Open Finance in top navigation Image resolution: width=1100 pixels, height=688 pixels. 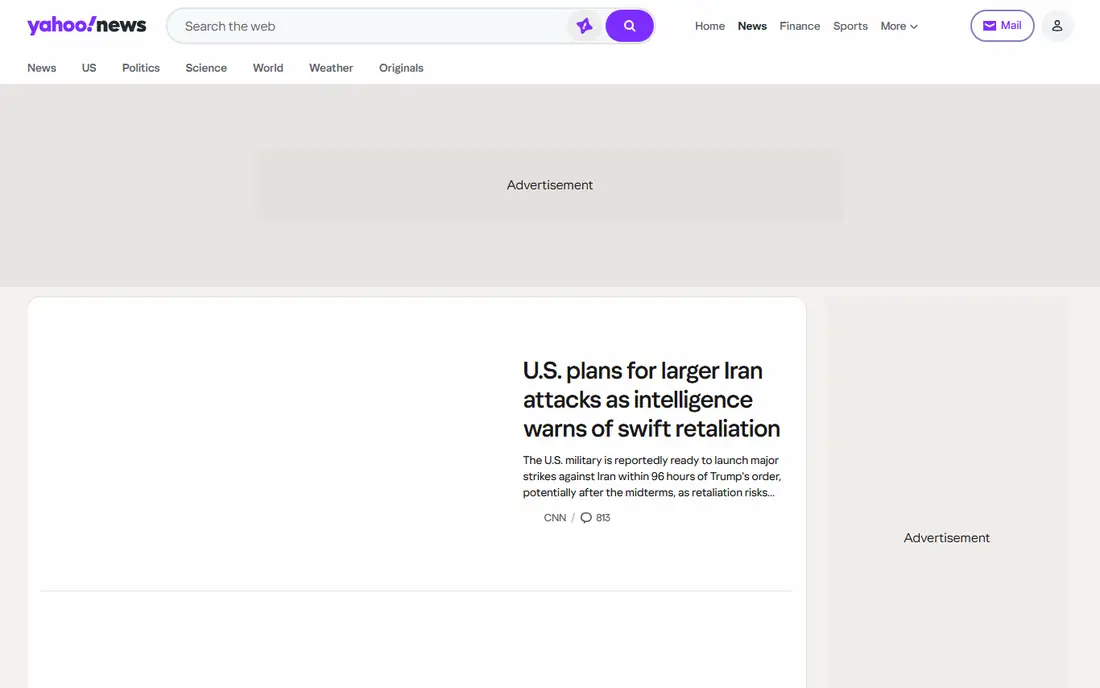[800, 26]
